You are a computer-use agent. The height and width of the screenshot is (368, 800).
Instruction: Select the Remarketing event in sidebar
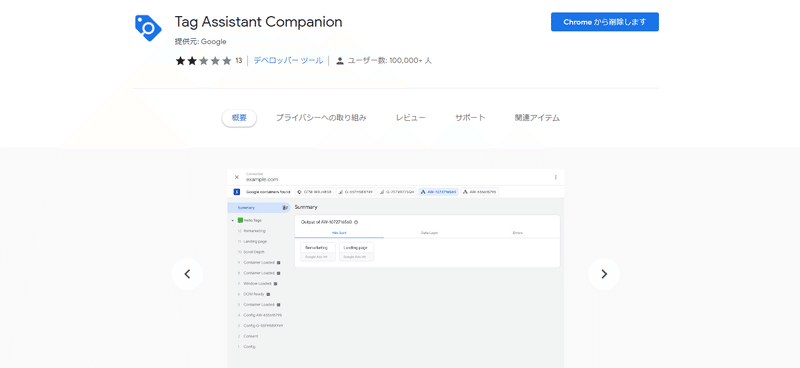point(254,231)
